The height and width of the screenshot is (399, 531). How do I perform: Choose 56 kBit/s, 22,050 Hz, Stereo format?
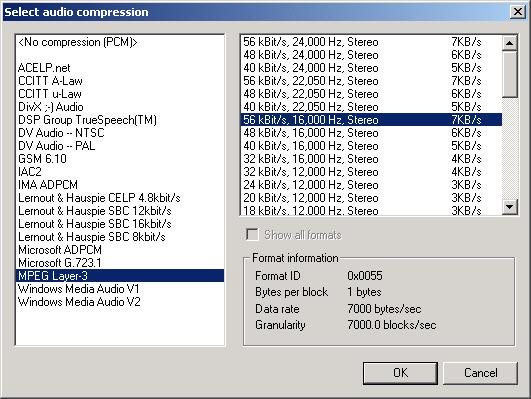coord(371,81)
